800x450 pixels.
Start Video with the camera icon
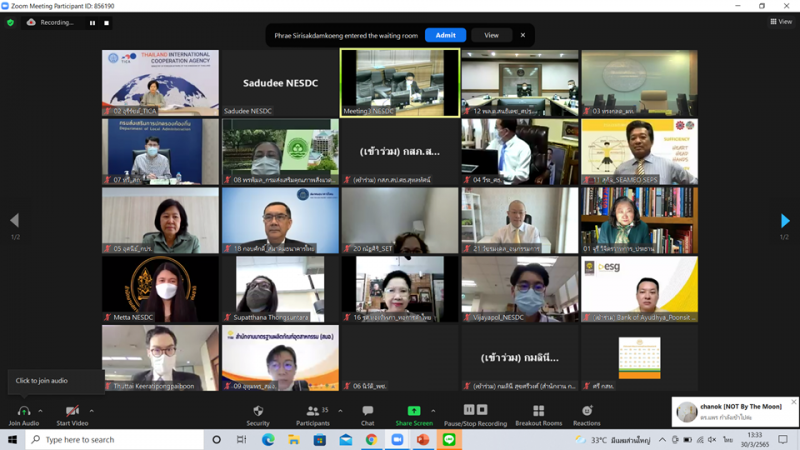pos(72,415)
